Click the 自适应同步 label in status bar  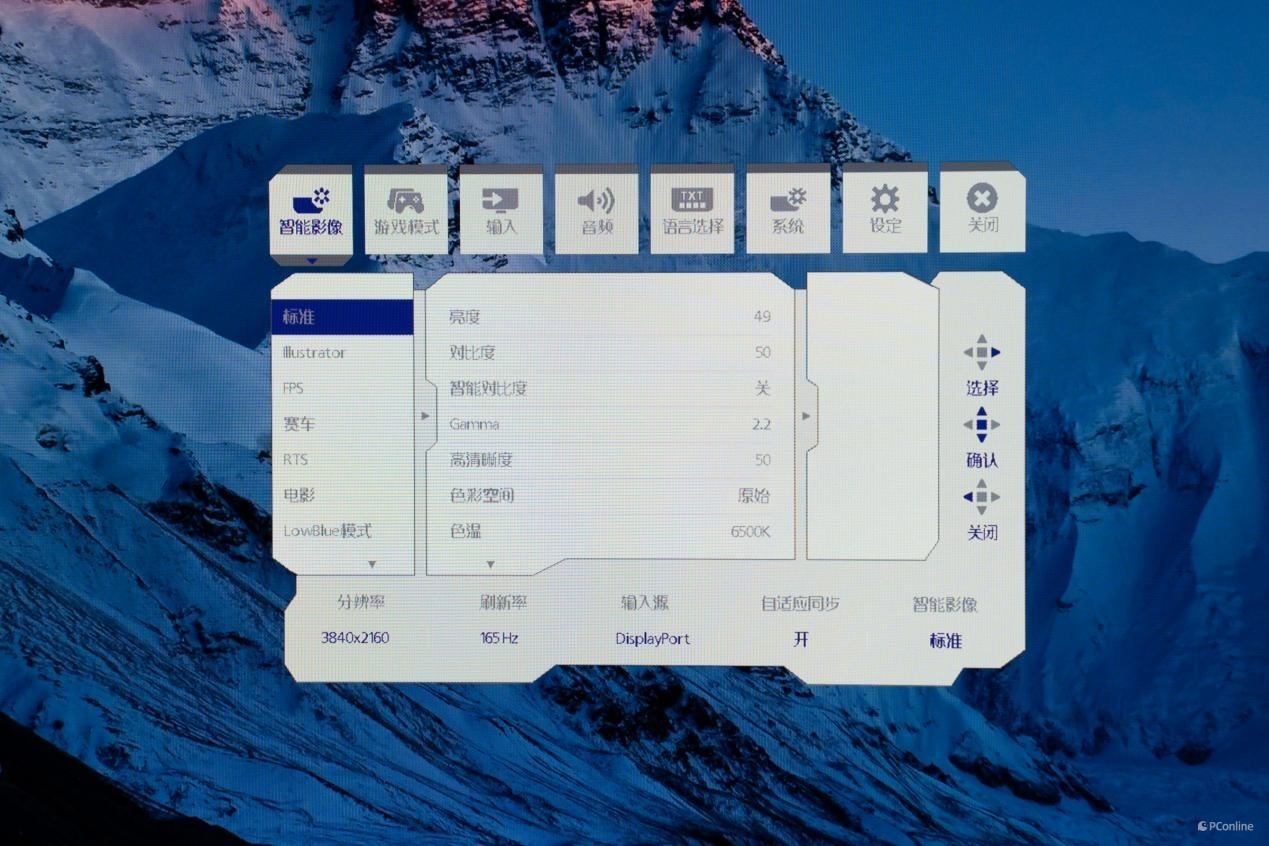click(x=800, y=604)
